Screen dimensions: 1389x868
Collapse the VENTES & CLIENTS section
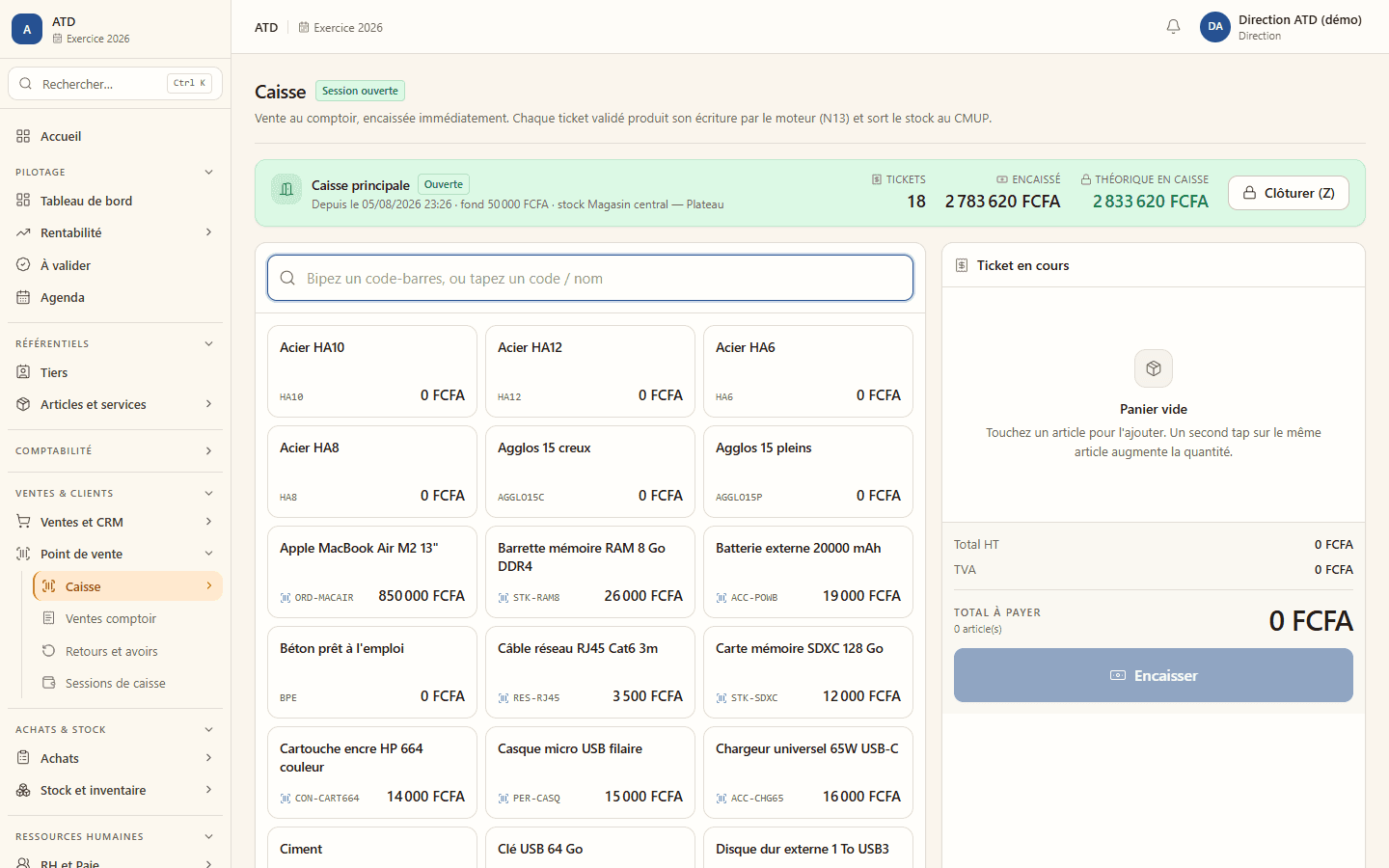(209, 493)
